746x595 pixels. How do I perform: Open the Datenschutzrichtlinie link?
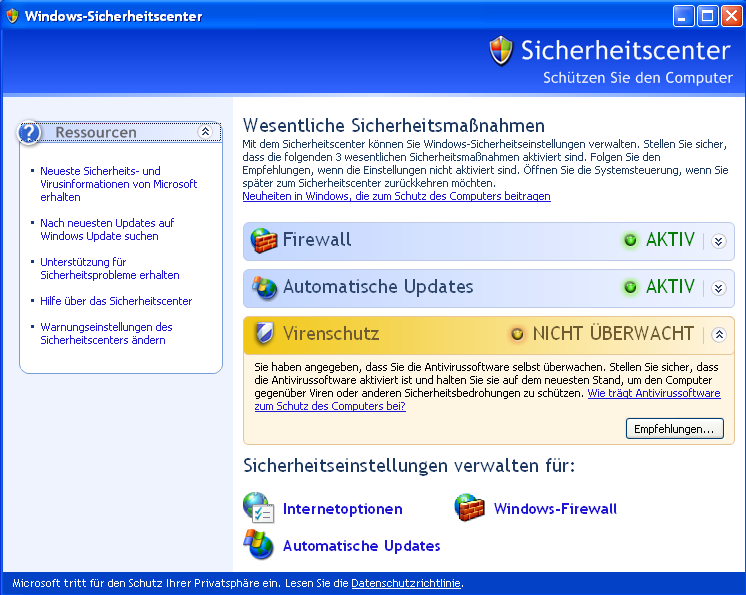(406, 583)
